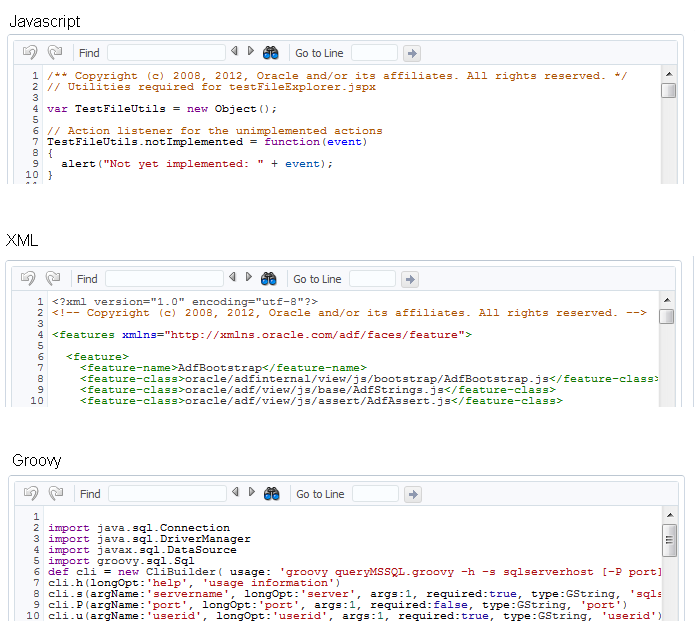Click the Undo icon in Groovy editor
This screenshot has width=695, height=631.
pos(31,493)
